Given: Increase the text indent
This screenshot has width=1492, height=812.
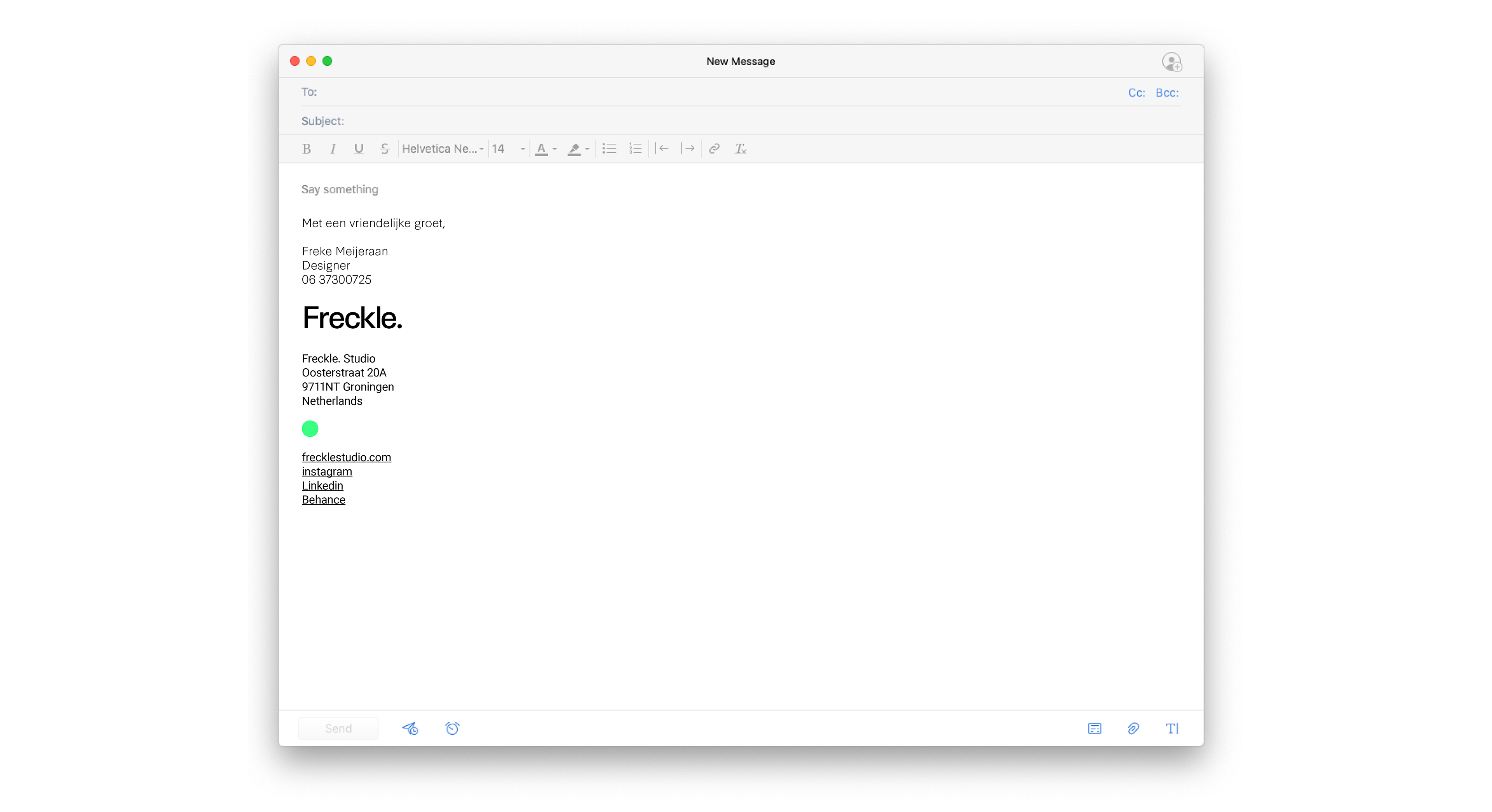Looking at the screenshot, I should coord(688,149).
